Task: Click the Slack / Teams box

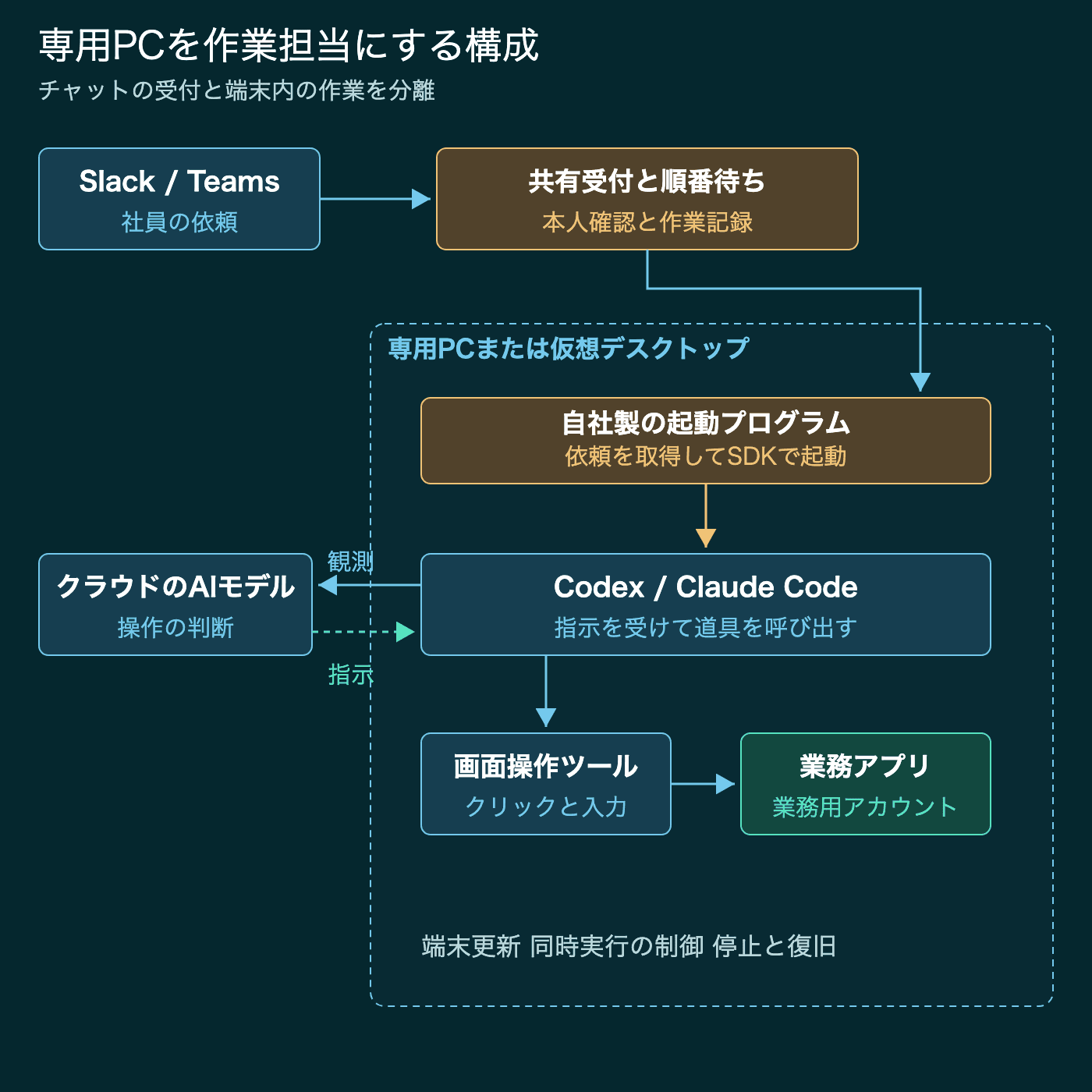Action: [x=179, y=199]
